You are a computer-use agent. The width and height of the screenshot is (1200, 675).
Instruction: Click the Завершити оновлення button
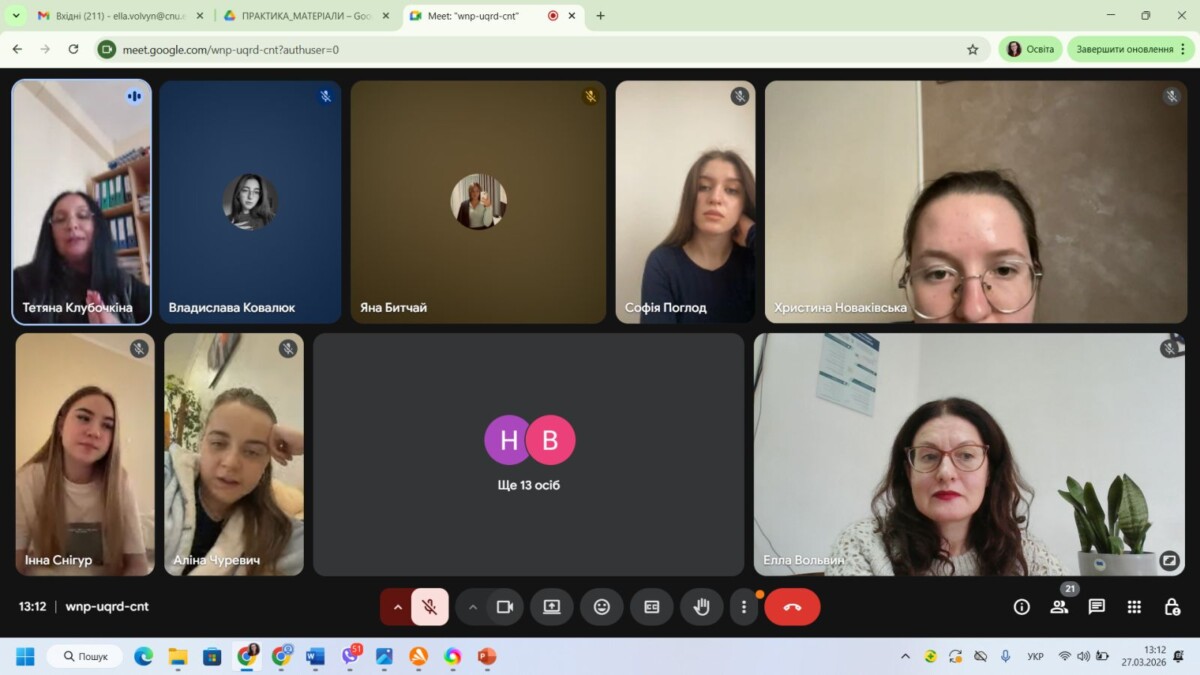click(1125, 49)
